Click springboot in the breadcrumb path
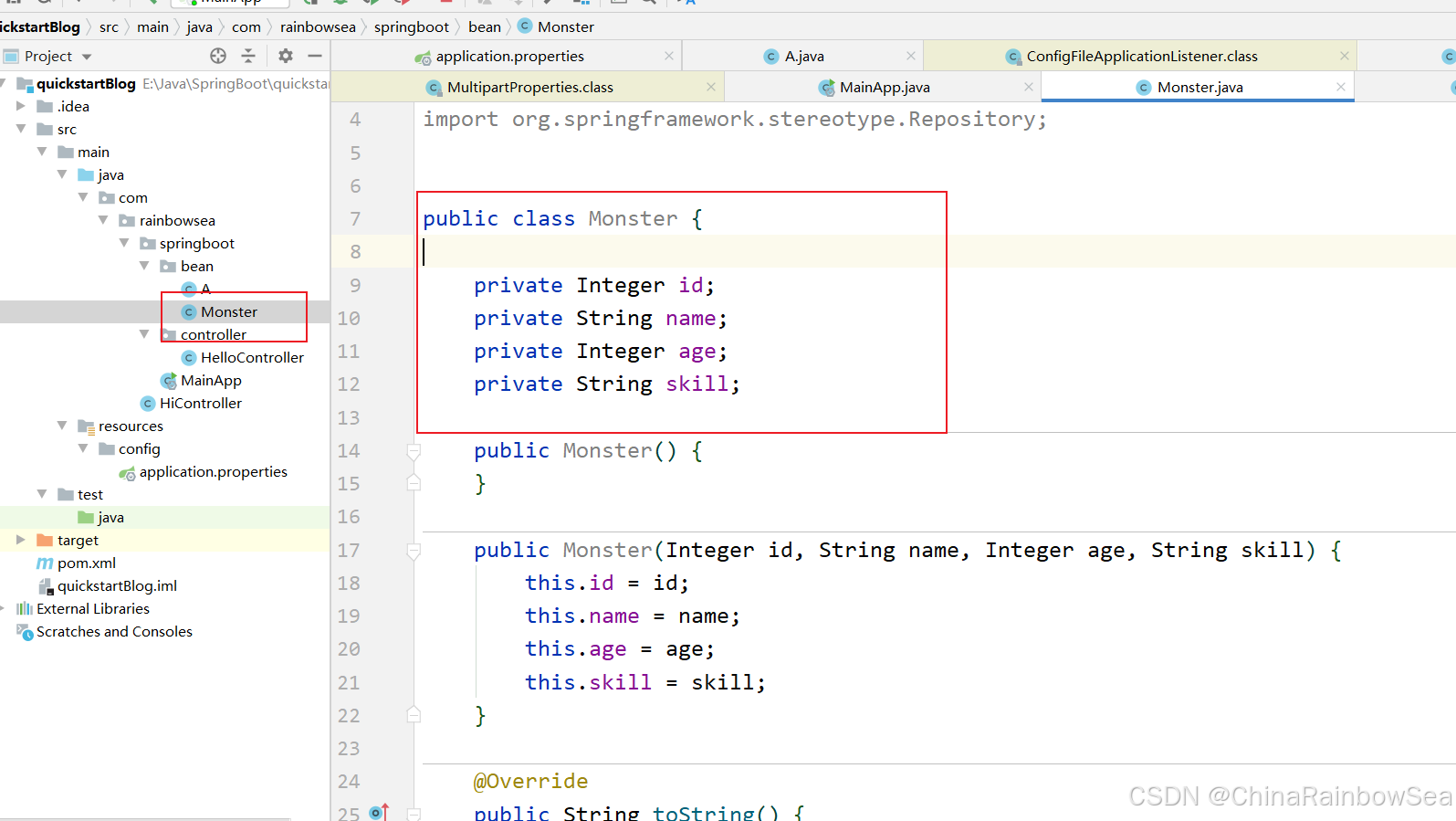Viewport: 1456px width, 821px height. point(412,26)
